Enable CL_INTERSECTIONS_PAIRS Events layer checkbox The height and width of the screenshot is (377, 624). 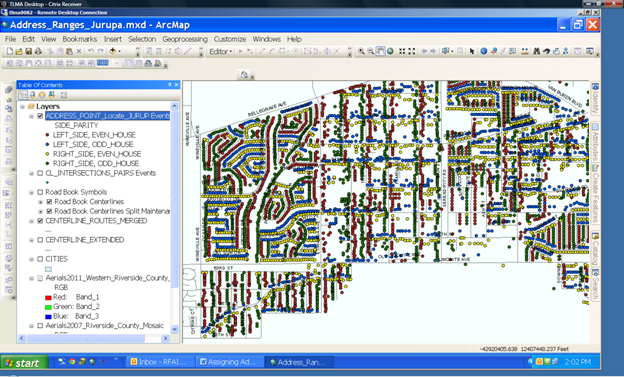click(x=40, y=173)
